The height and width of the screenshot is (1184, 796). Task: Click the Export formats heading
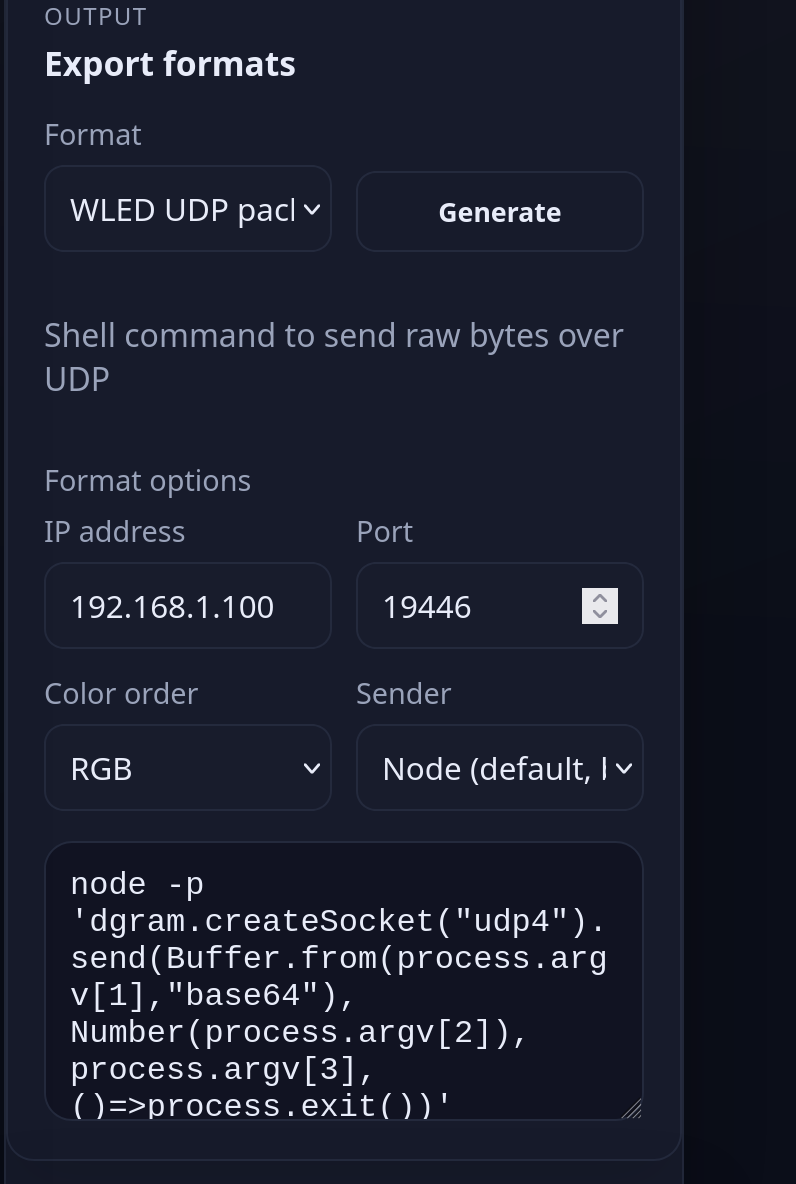coord(170,64)
